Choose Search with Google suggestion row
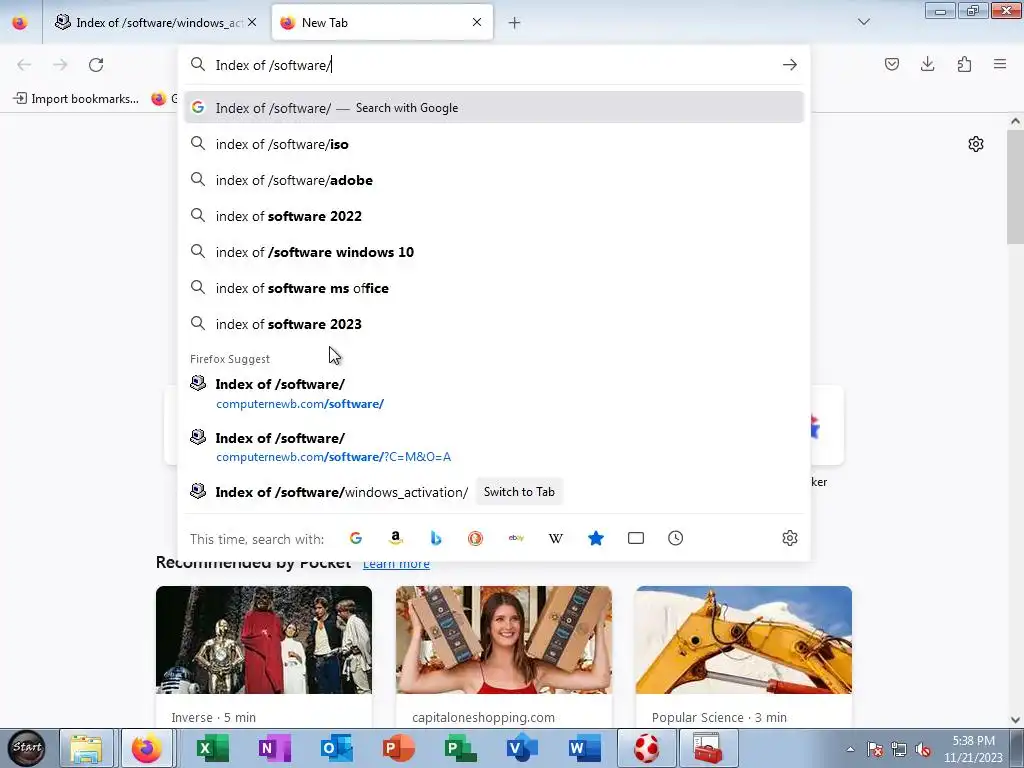Viewport: 1024px width, 768px height. tap(494, 108)
